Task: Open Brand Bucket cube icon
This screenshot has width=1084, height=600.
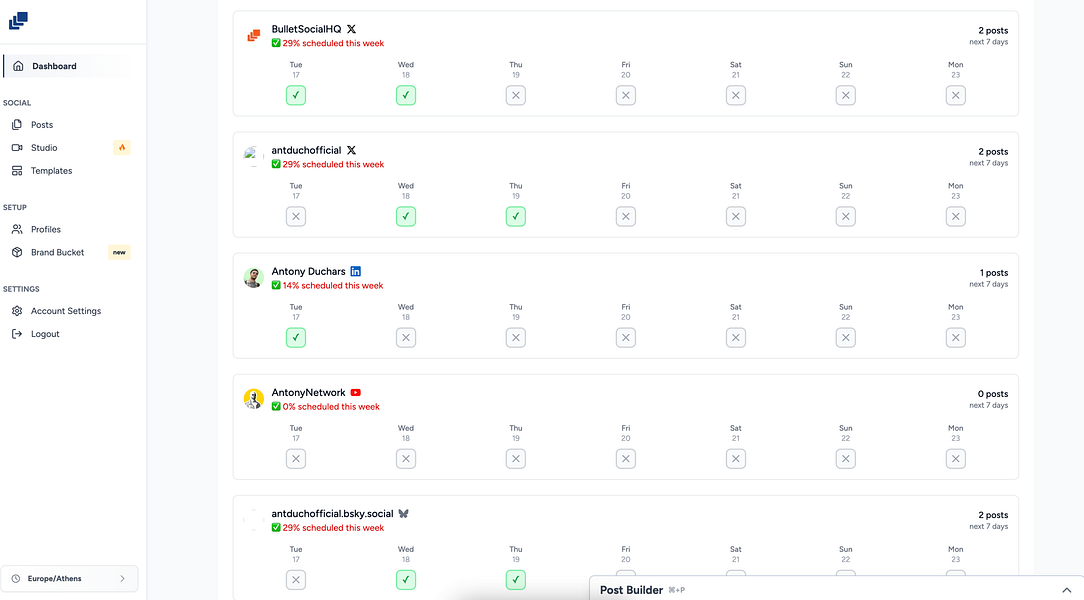Action: (x=17, y=252)
